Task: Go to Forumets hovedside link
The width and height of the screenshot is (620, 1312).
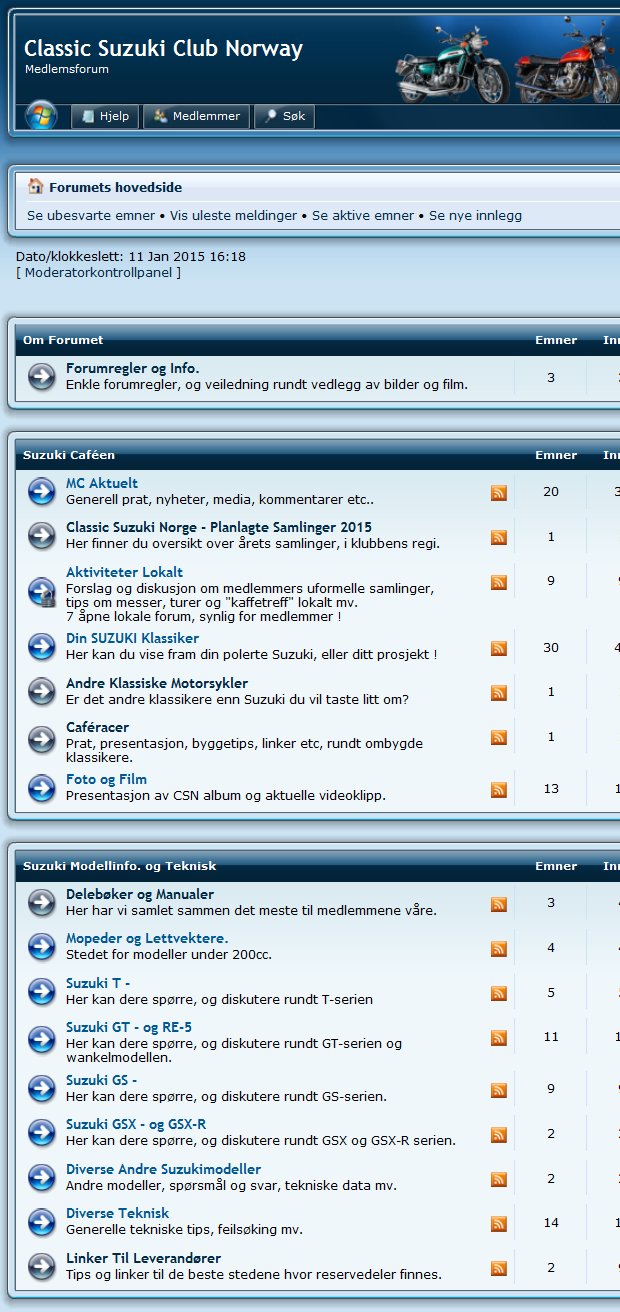Action: point(116,187)
